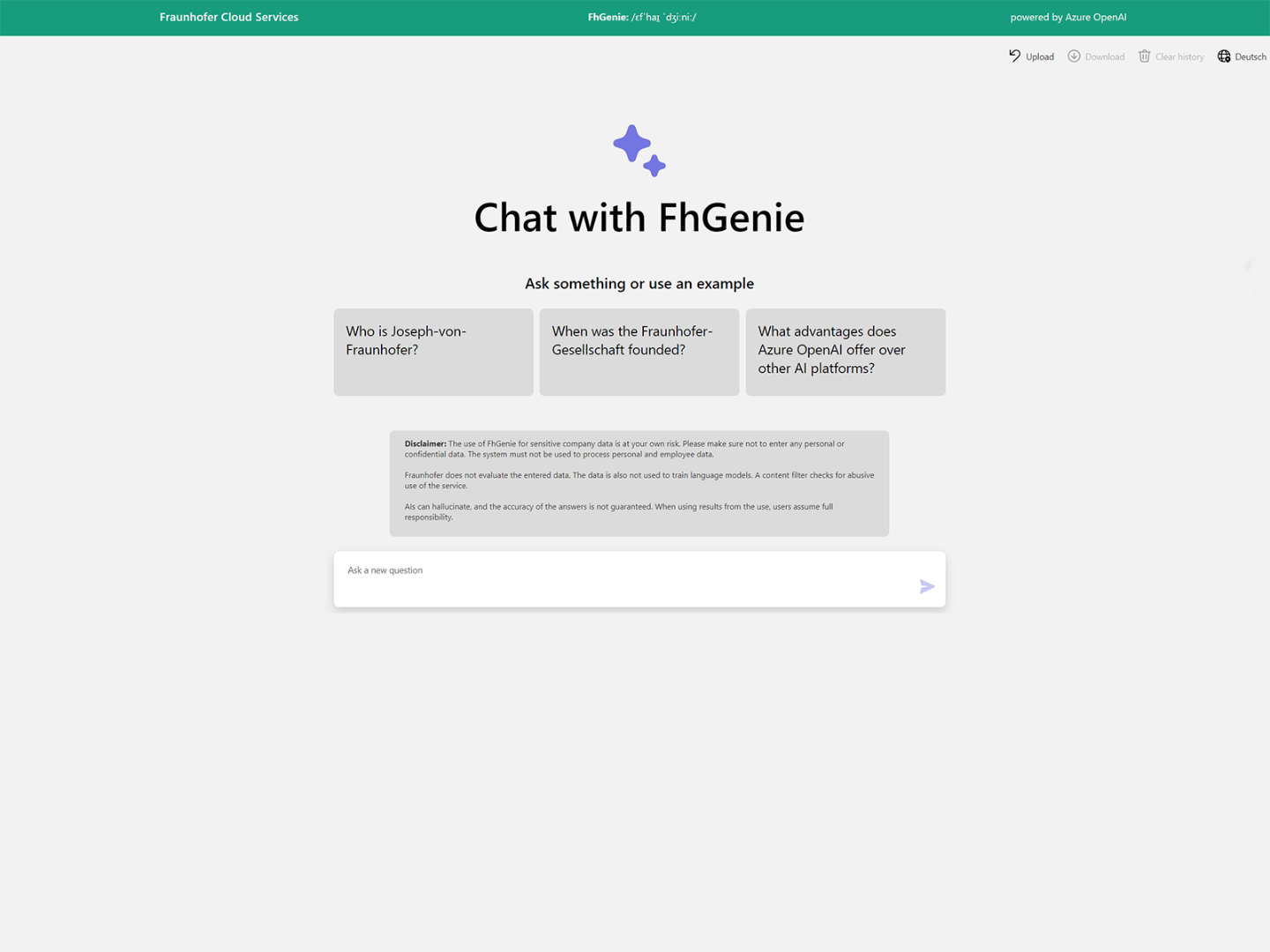The height and width of the screenshot is (952, 1270).
Task: Click the globe language icon
Action: point(1223,56)
